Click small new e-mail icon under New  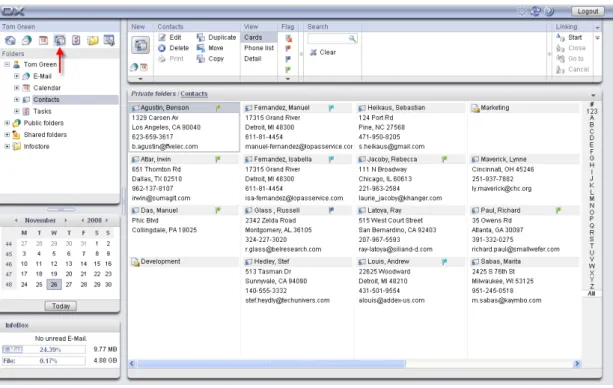pos(134,67)
